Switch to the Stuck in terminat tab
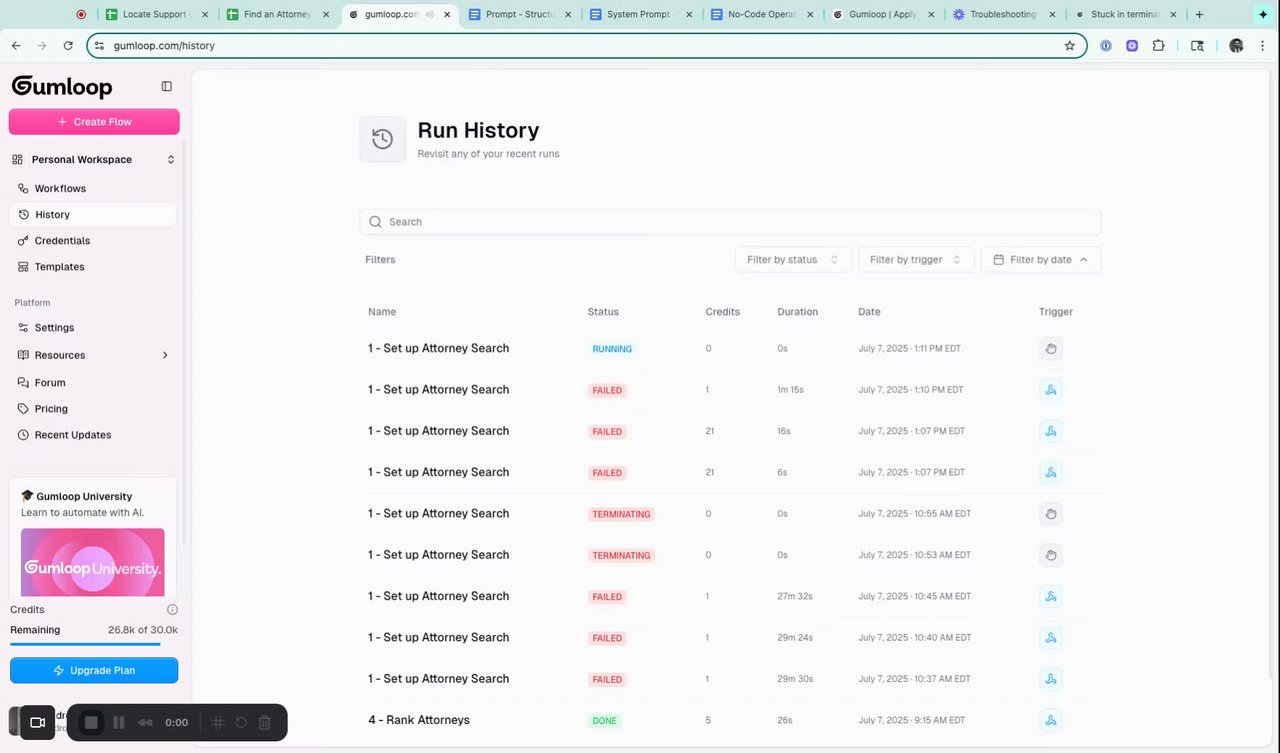This screenshot has height=753, width=1280. [1124, 15]
